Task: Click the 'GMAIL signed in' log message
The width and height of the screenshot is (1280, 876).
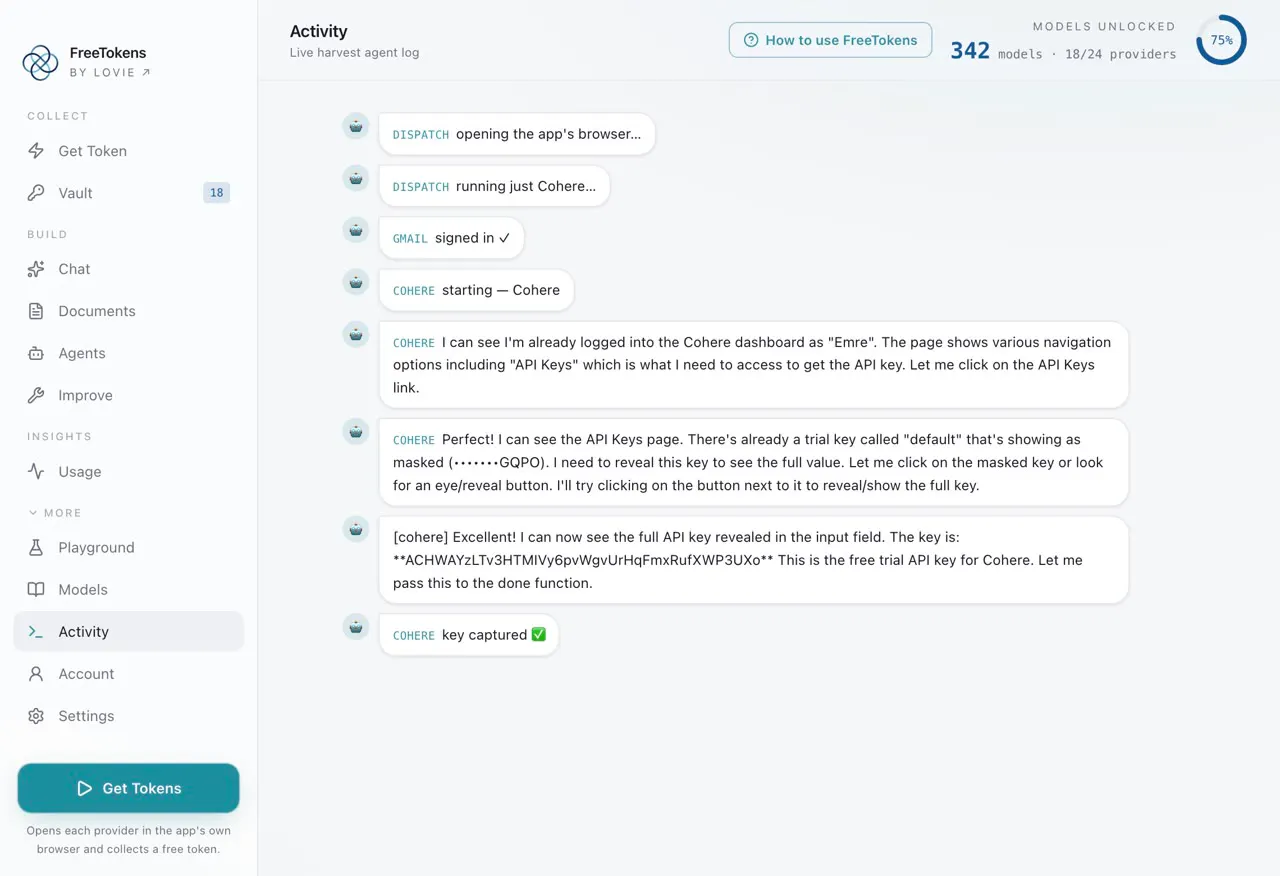Action: 452,238
